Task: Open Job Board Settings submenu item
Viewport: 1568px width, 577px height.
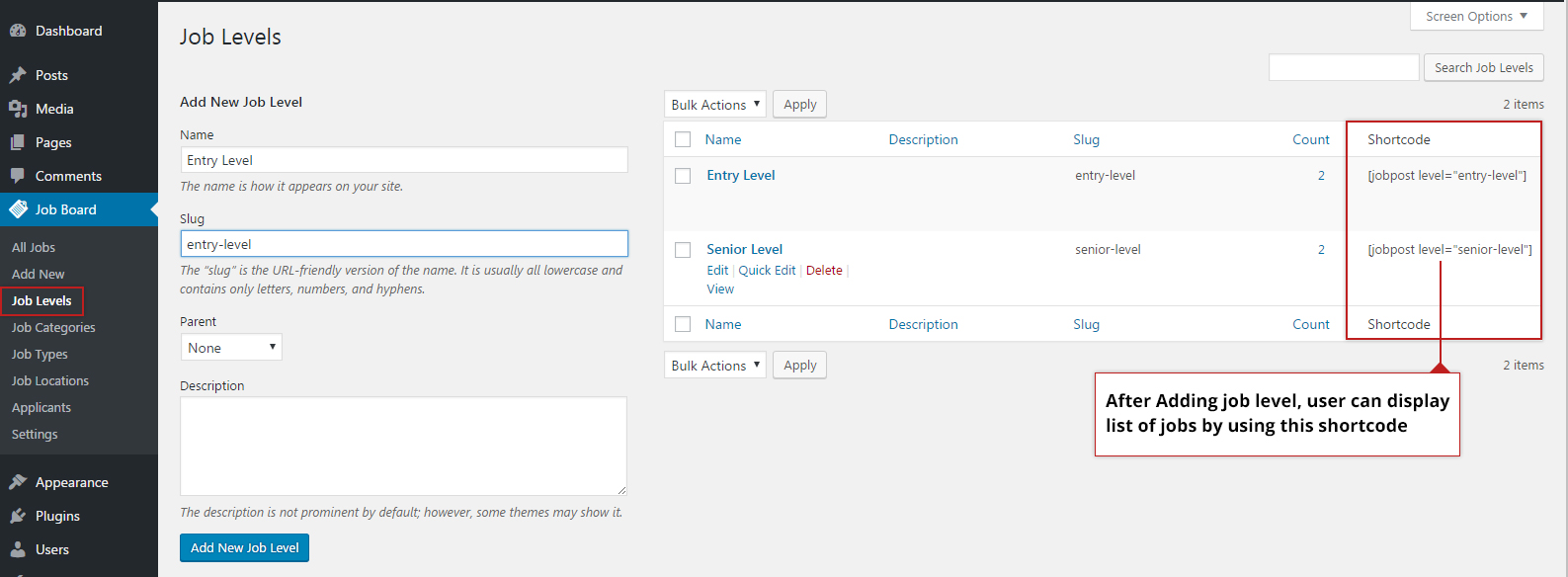Action: (35, 434)
